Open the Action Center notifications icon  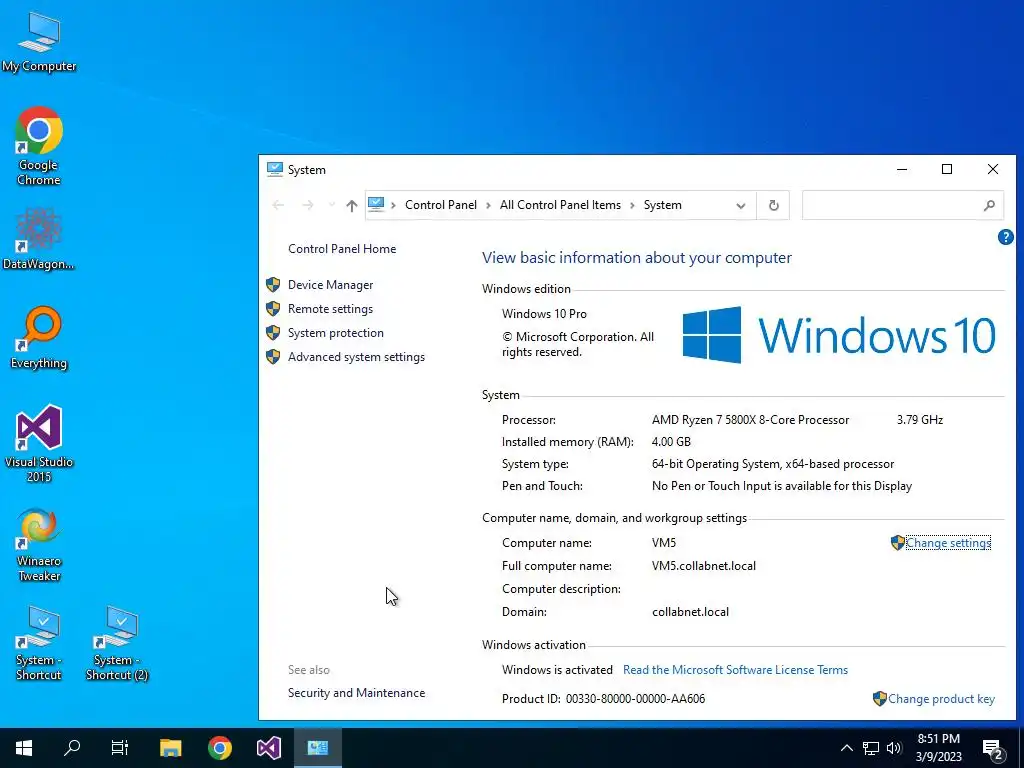click(993, 749)
